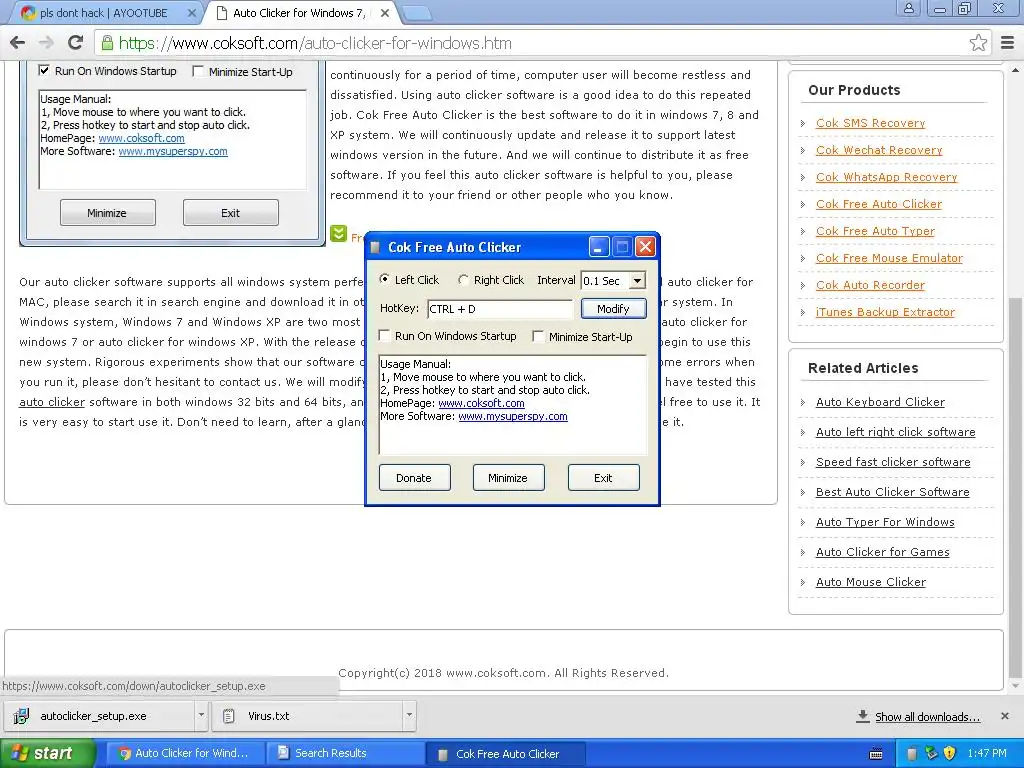Go forward in Chrome browser
The height and width of the screenshot is (768, 1024).
click(x=46, y=43)
